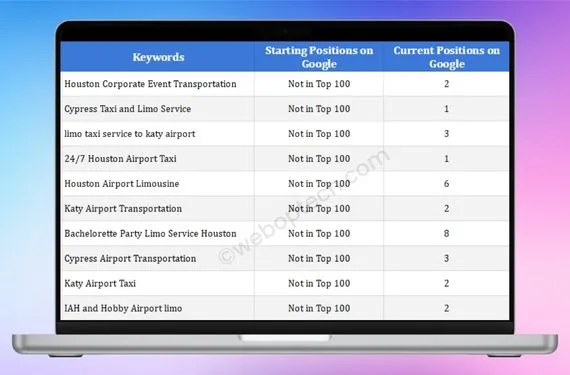The width and height of the screenshot is (570, 375).
Task: Click current position 2 for IAH and Hobby Airport limo
Action: point(446,309)
